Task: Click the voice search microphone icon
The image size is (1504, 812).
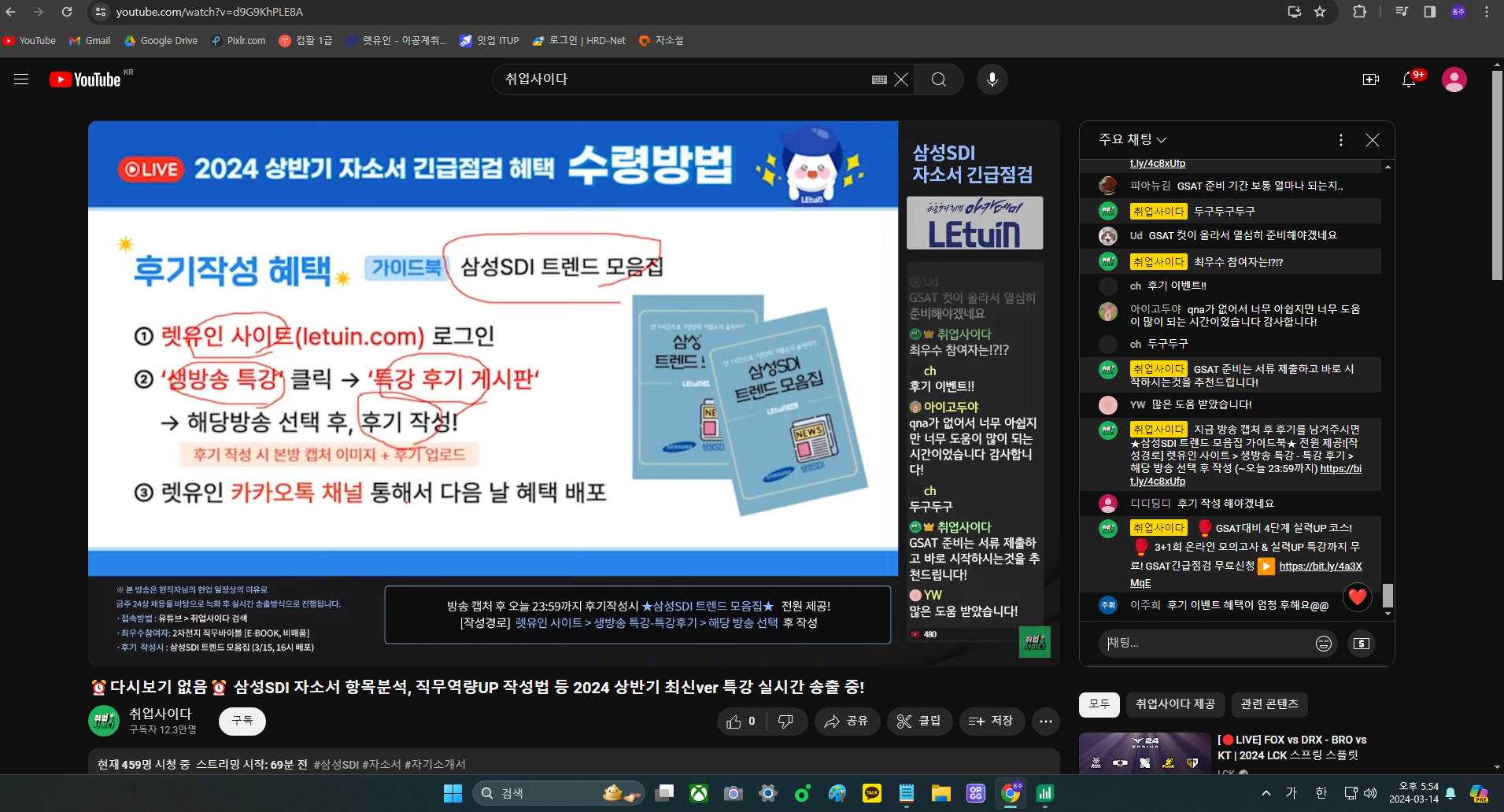Action: pos(992,79)
